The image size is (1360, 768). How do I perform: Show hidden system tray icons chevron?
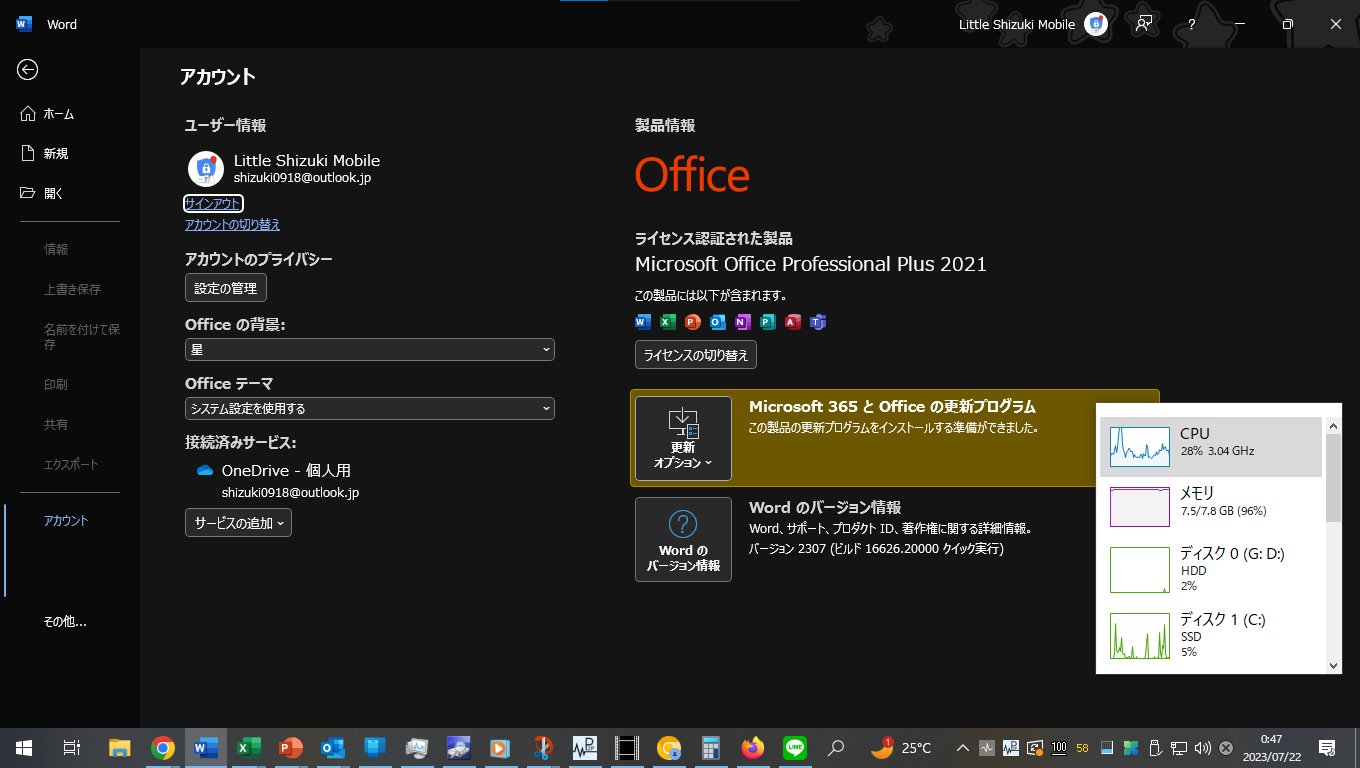pos(962,748)
